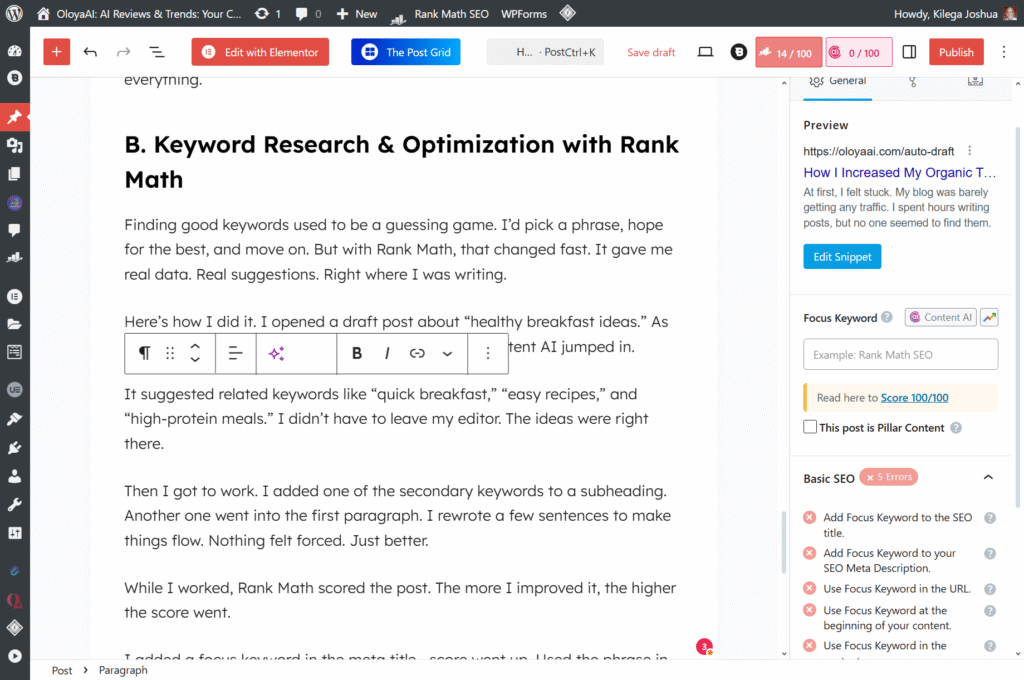Open WPForms admin bar menu
This screenshot has width=1024, height=680.
524,14
